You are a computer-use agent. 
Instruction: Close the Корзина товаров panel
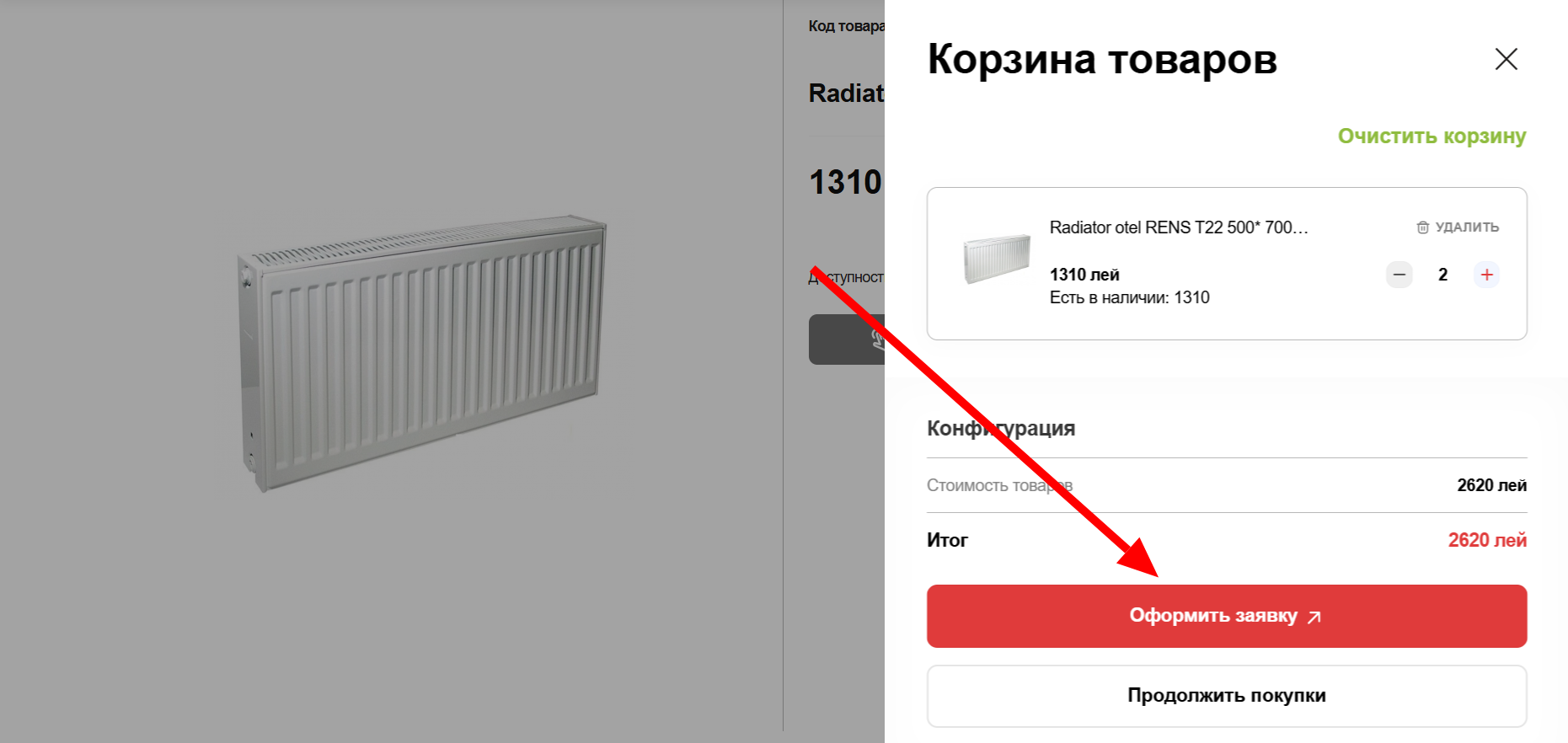pyautogui.click(x=1506, y=59)
